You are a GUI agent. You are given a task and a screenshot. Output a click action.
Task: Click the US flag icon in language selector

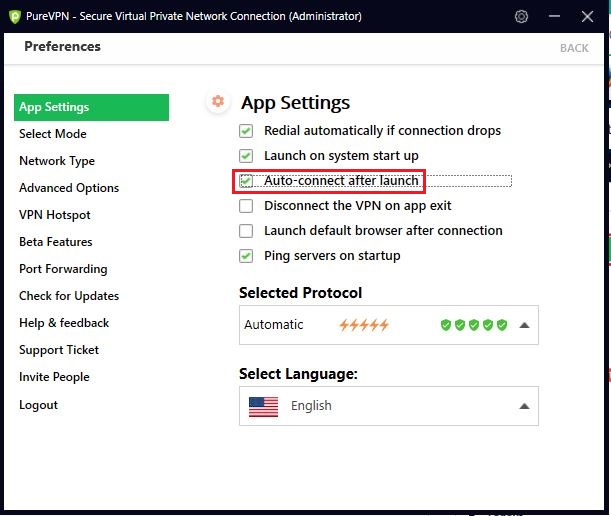(263, 406)
